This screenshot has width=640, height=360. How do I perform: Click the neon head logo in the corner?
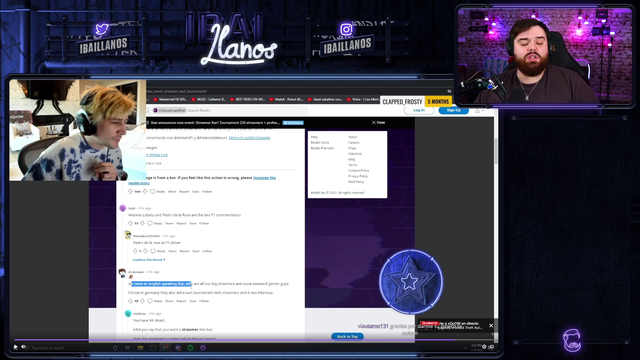572,340
